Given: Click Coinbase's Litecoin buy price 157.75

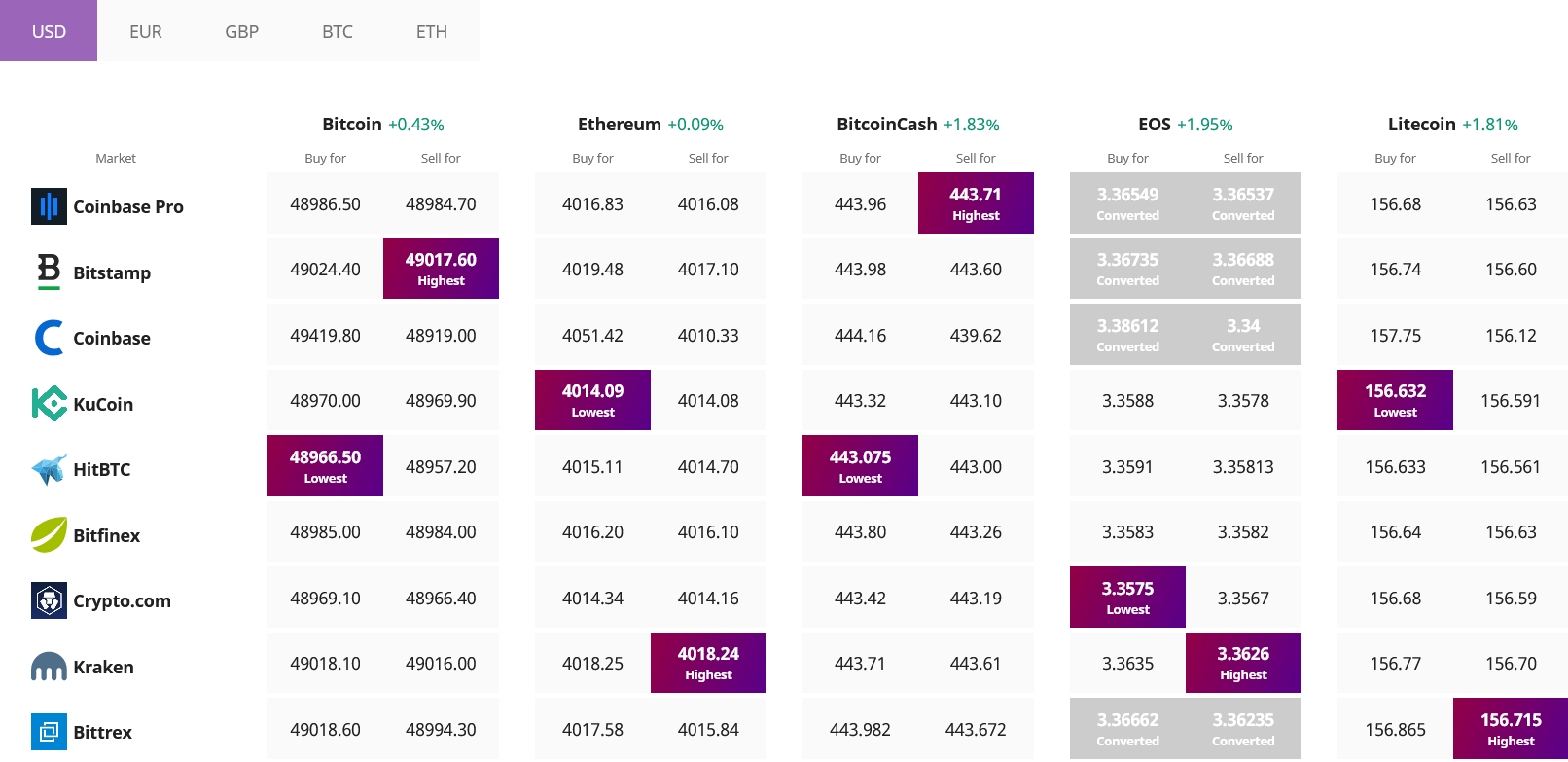Looking at the screenshot, I should coord(1395,335).
